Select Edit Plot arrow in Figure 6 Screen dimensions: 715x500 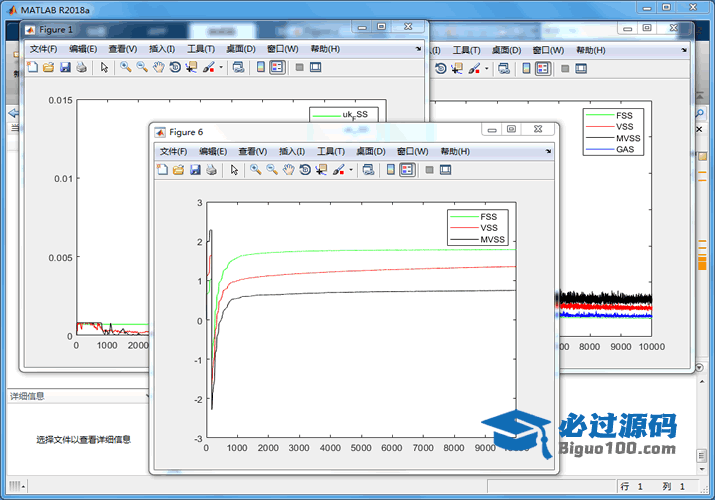234,170
